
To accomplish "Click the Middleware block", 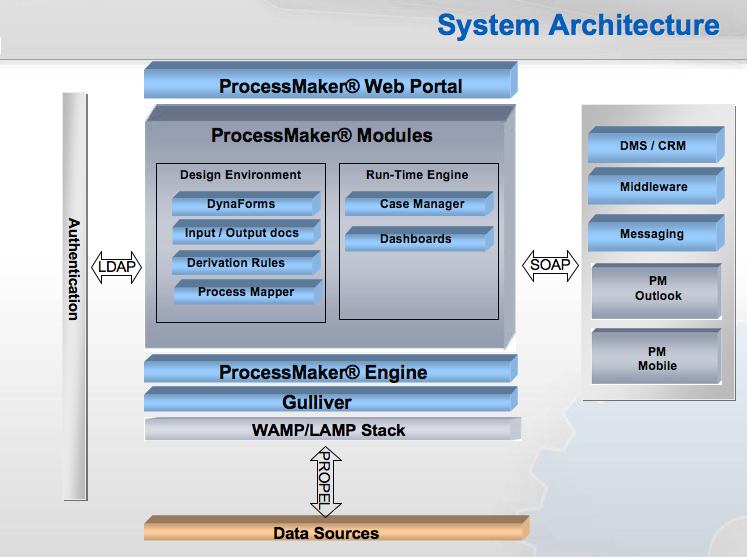I will 653,187.
